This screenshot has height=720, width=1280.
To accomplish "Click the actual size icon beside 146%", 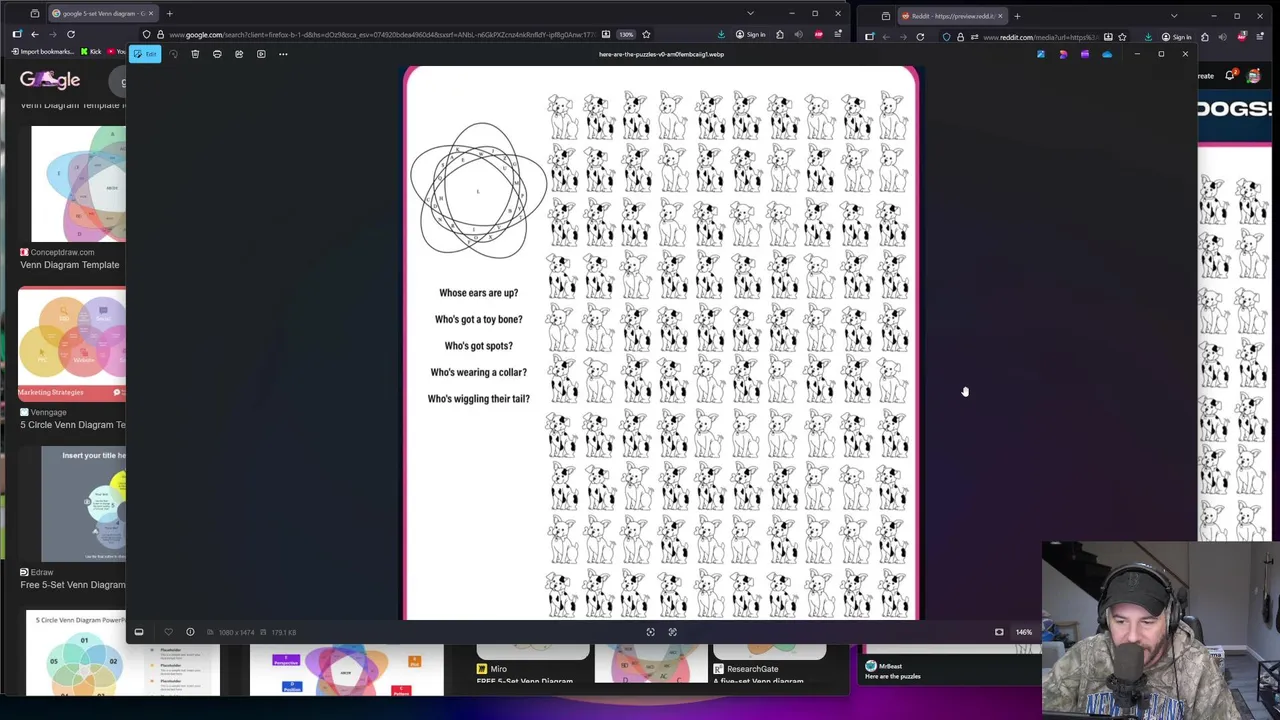I will pyautogui.click(x=999, y=632).
